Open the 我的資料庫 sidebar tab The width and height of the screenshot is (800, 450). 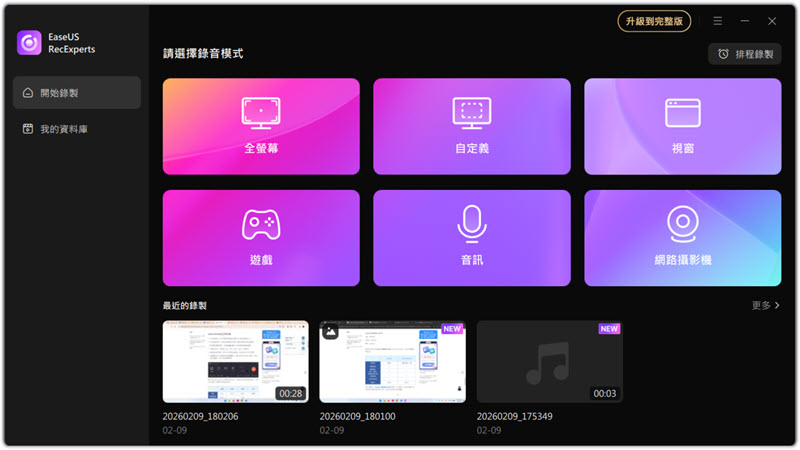pyautogui.click(x=77, y=129)
